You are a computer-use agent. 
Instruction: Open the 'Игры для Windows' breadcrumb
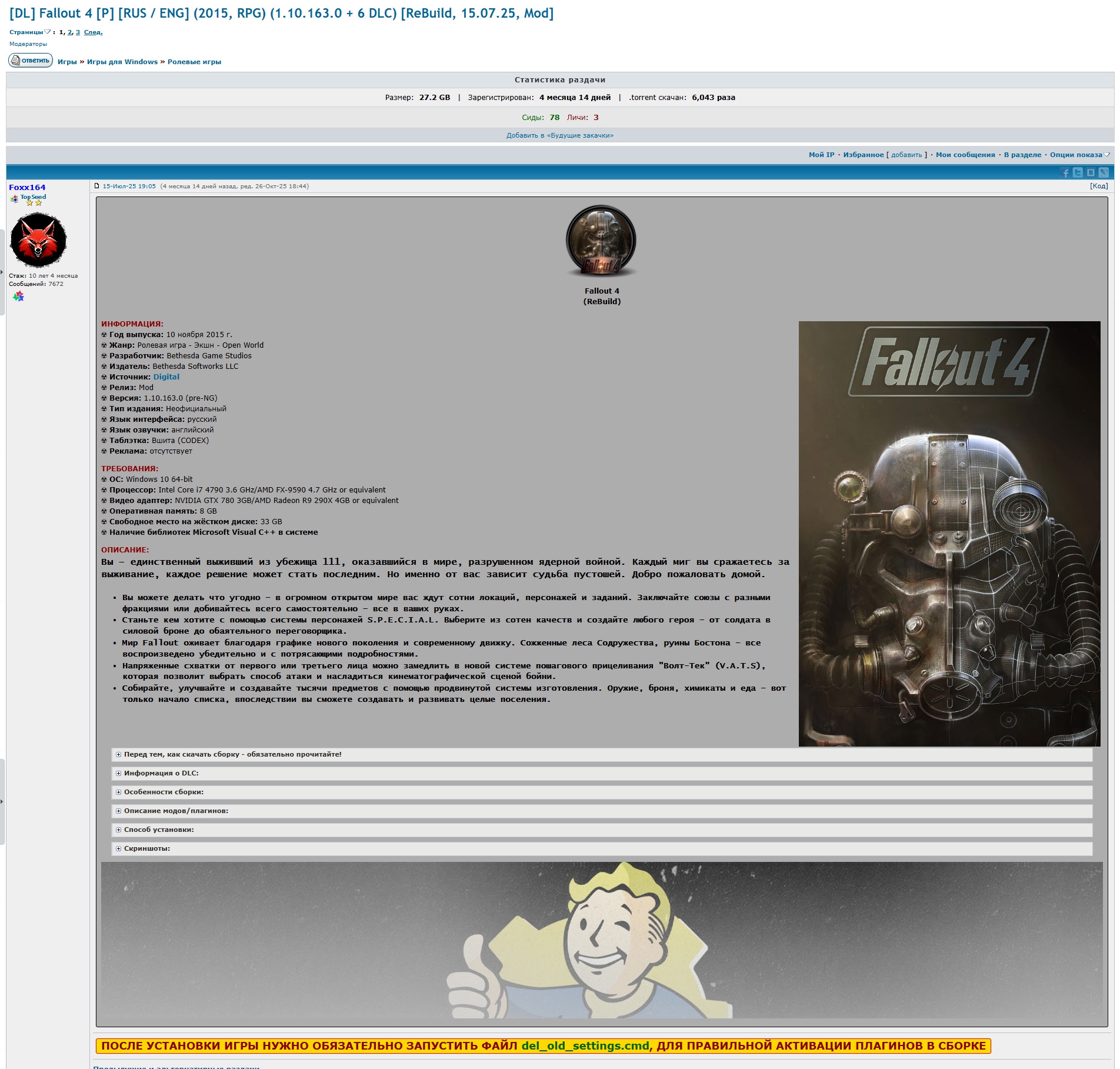point(122,62)
